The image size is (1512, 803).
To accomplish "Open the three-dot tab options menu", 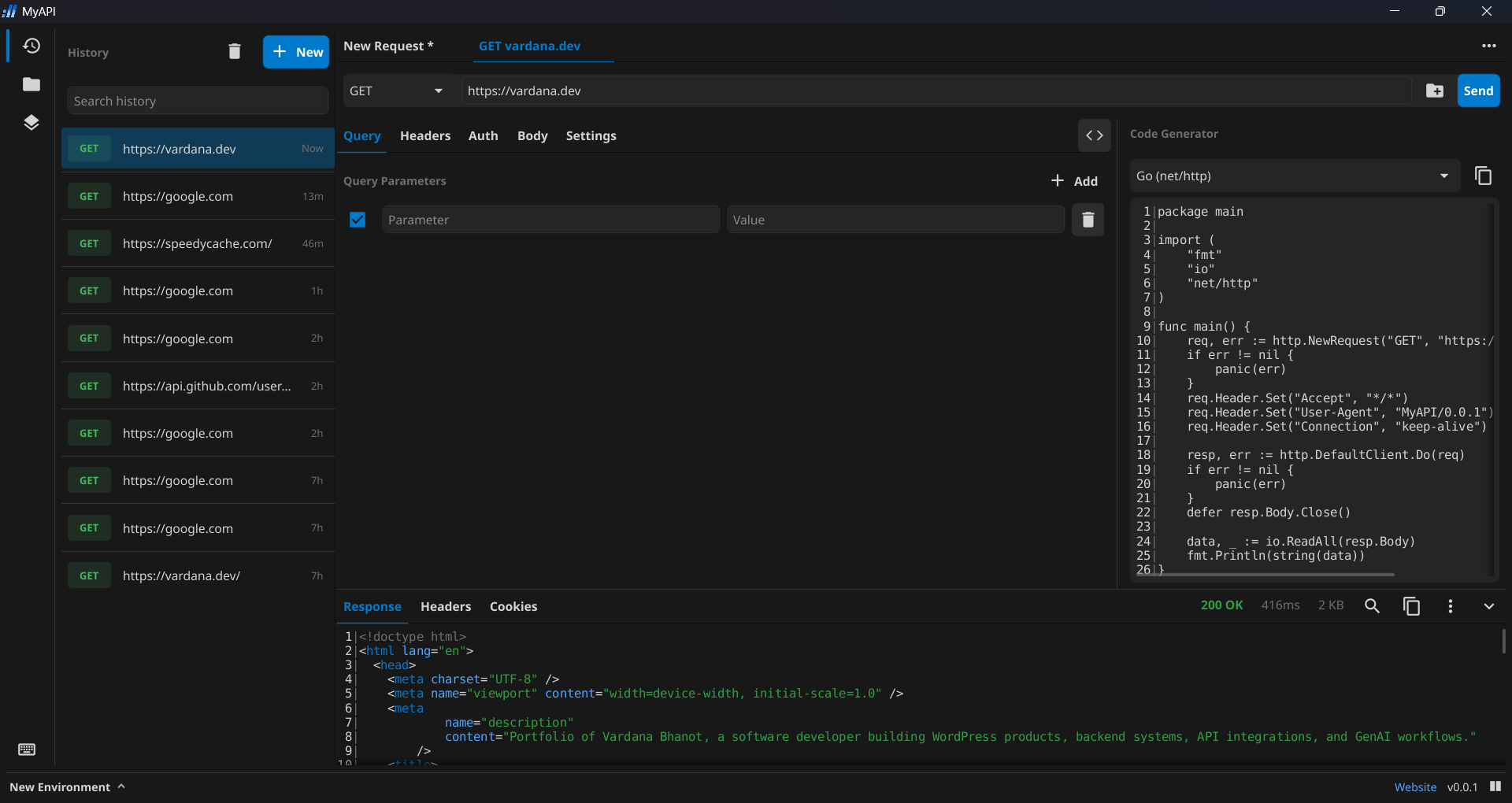I will pyautogui.click(x=1488, y=46).
